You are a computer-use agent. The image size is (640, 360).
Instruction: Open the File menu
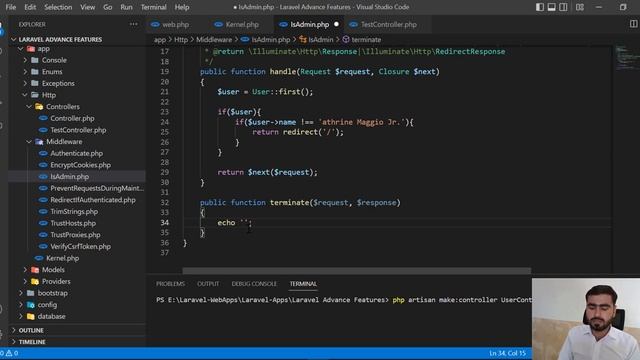tap(11, 7)
